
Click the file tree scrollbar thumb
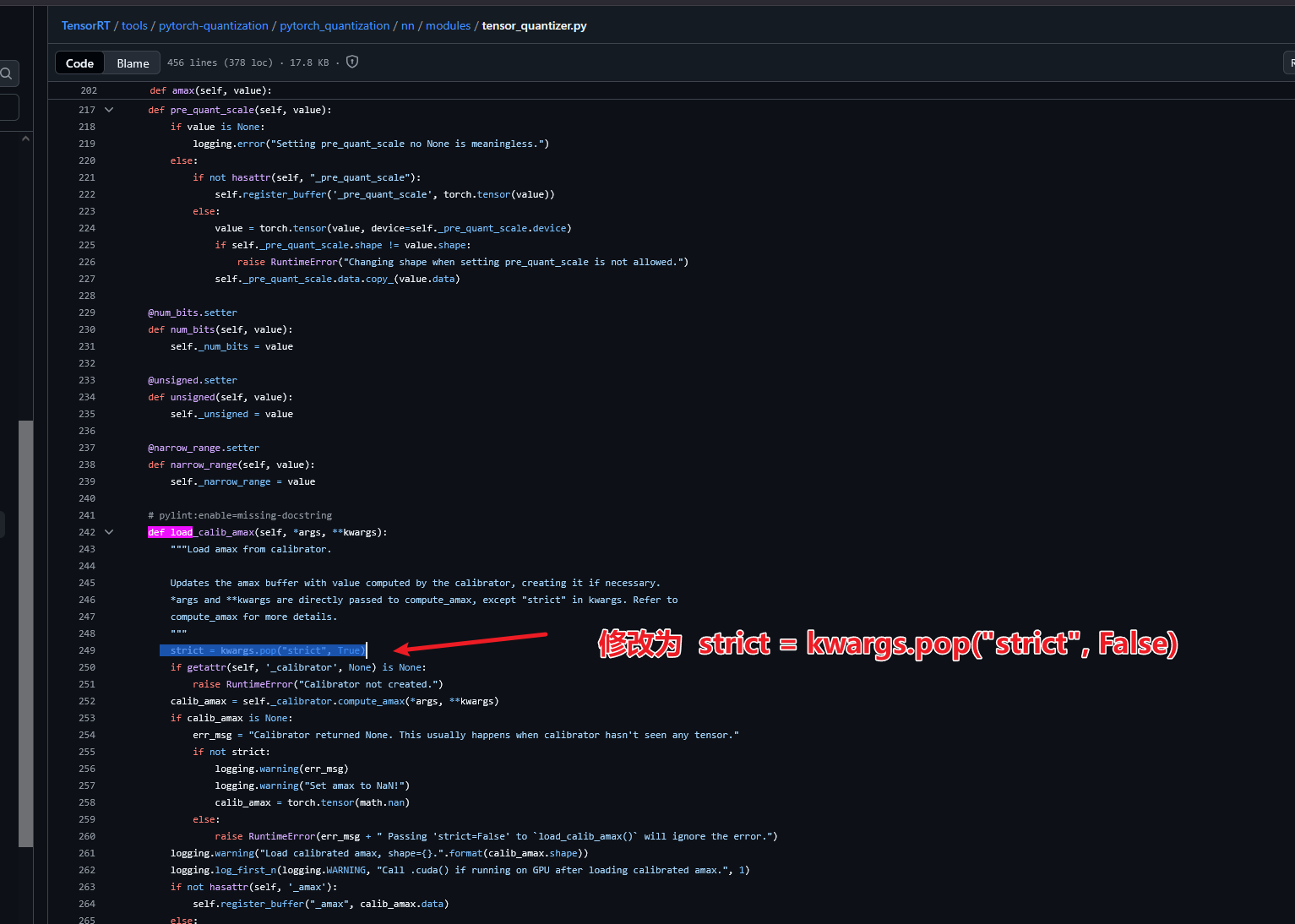point(25,633)
